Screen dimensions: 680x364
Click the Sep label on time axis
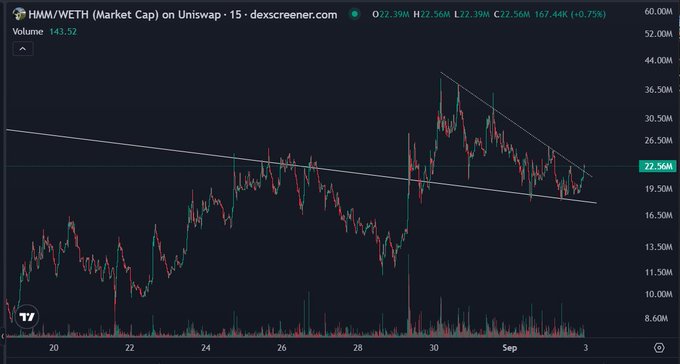[x=510, y=348]
